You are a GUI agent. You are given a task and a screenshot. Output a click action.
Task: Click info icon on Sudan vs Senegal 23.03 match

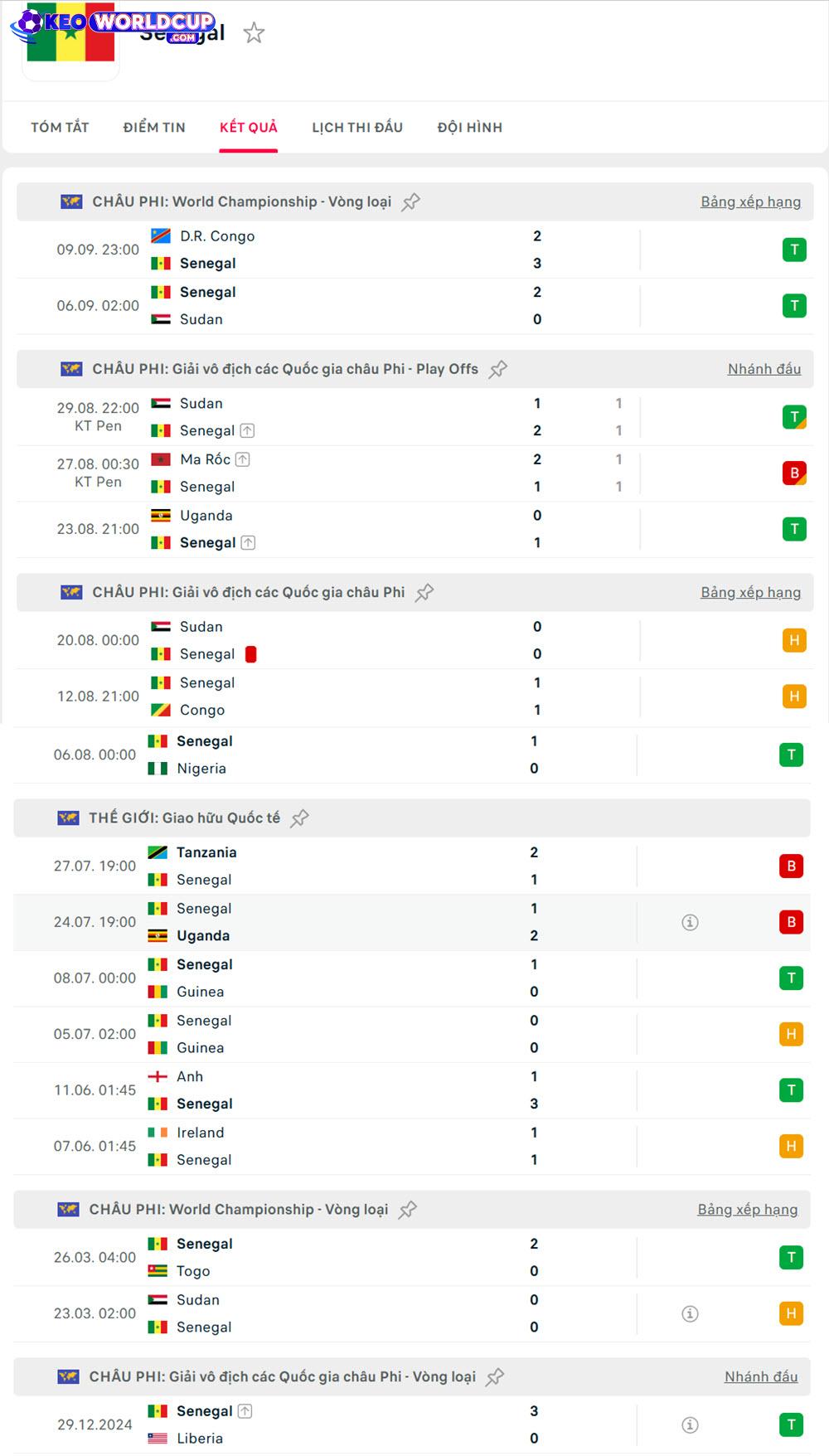coord(690,1313)
